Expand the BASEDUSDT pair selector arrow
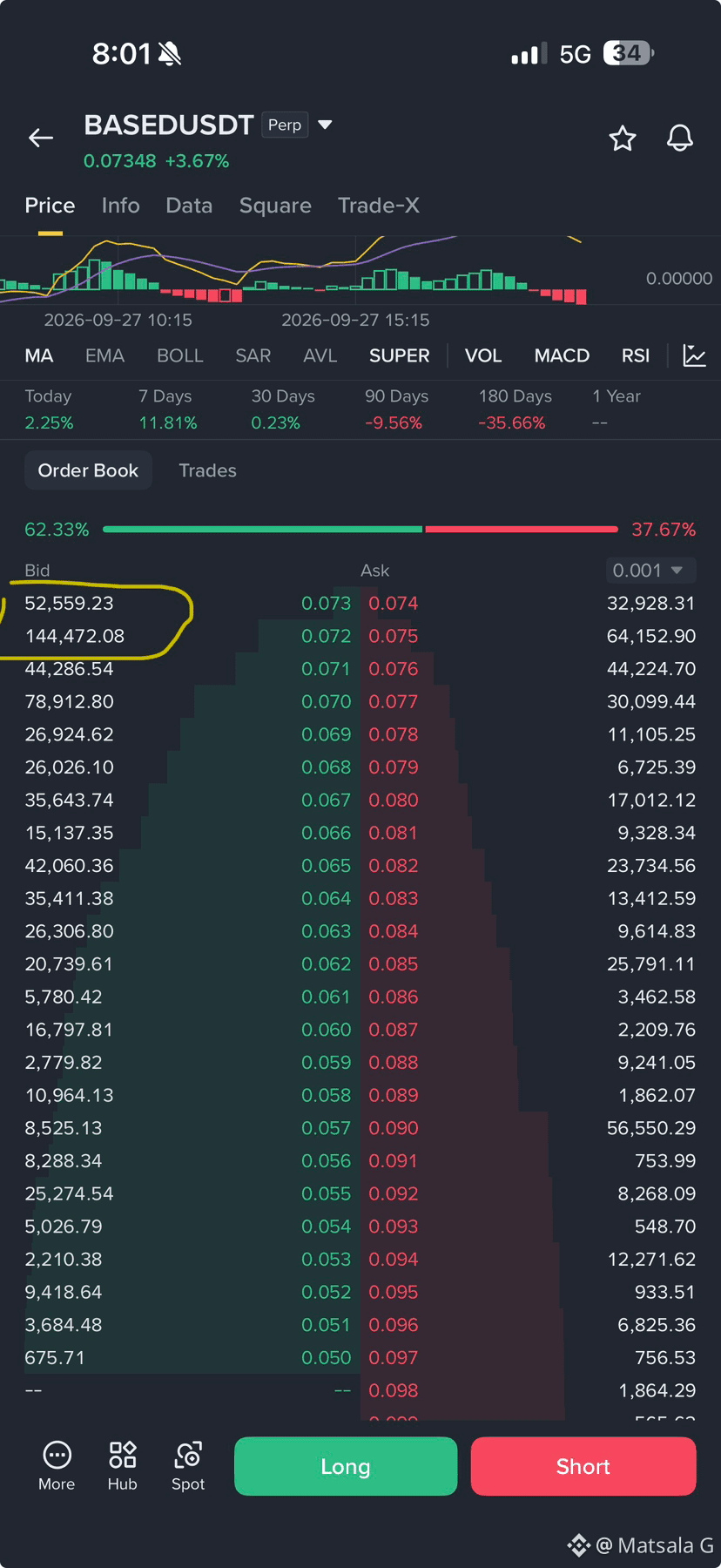The height and width of the screenshot is (1568, 721). (x=326, y=125)
